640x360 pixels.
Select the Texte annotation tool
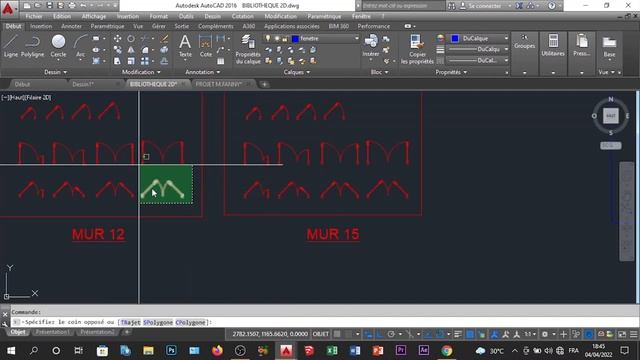click(185, 46)
